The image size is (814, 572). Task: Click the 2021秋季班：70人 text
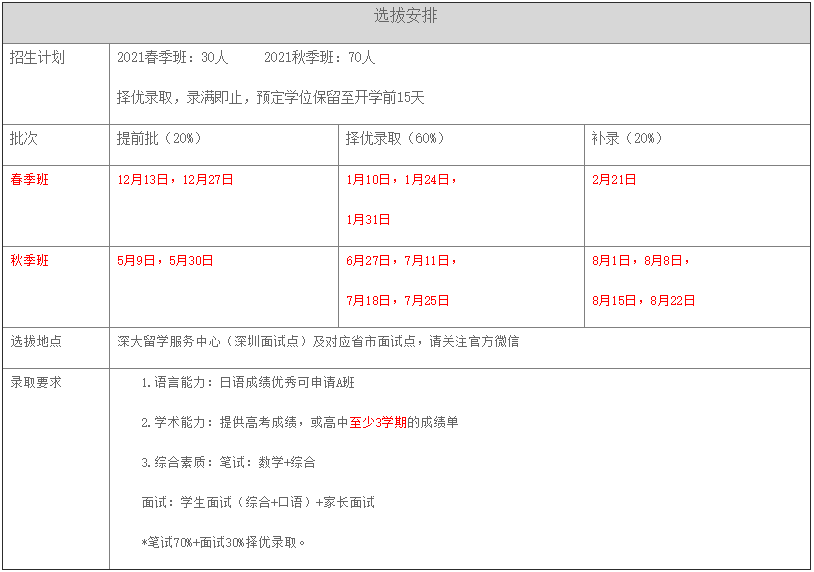pyautogui.click(x=319, y=58)
